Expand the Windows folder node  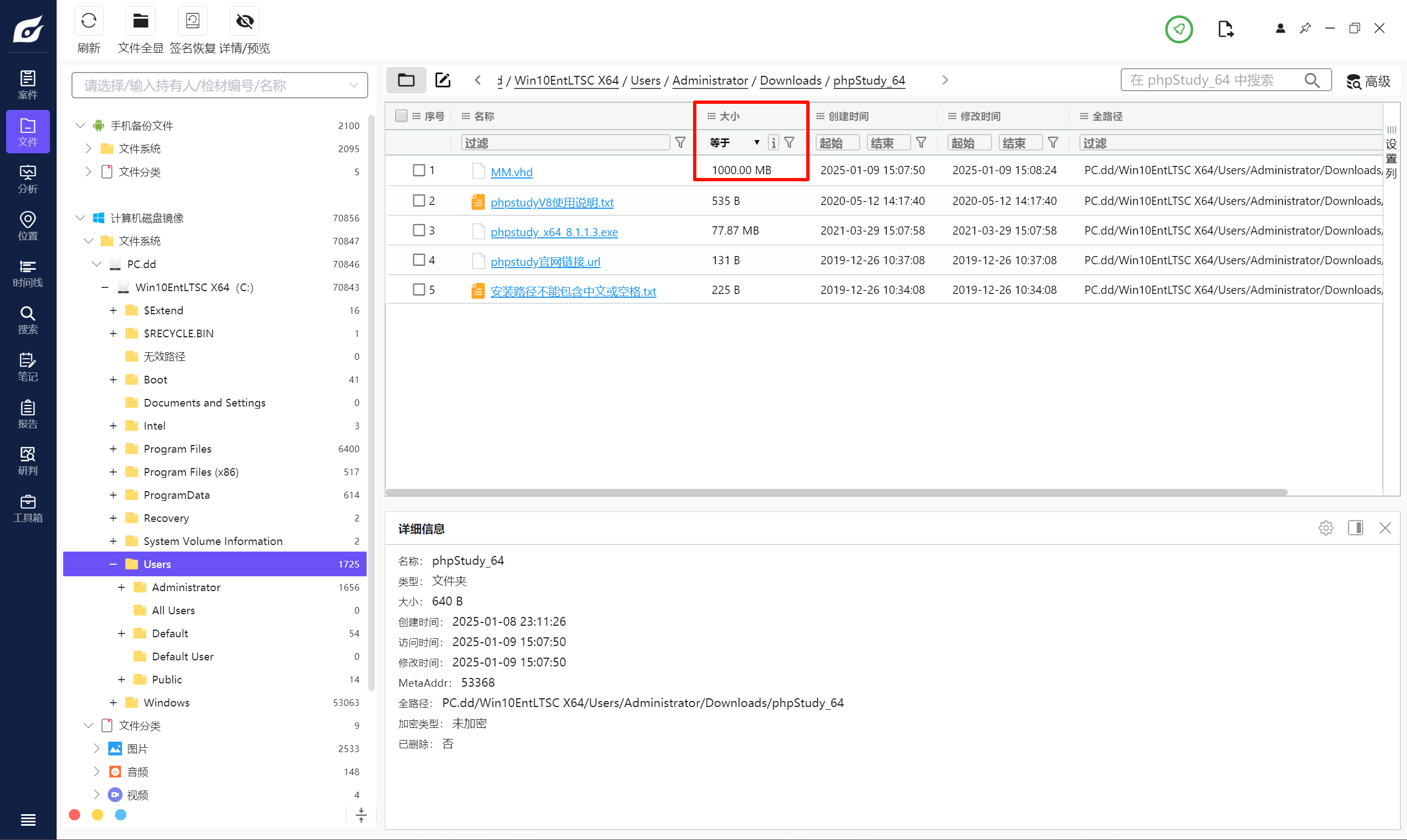pyautogui.click(x=113, y=703)
